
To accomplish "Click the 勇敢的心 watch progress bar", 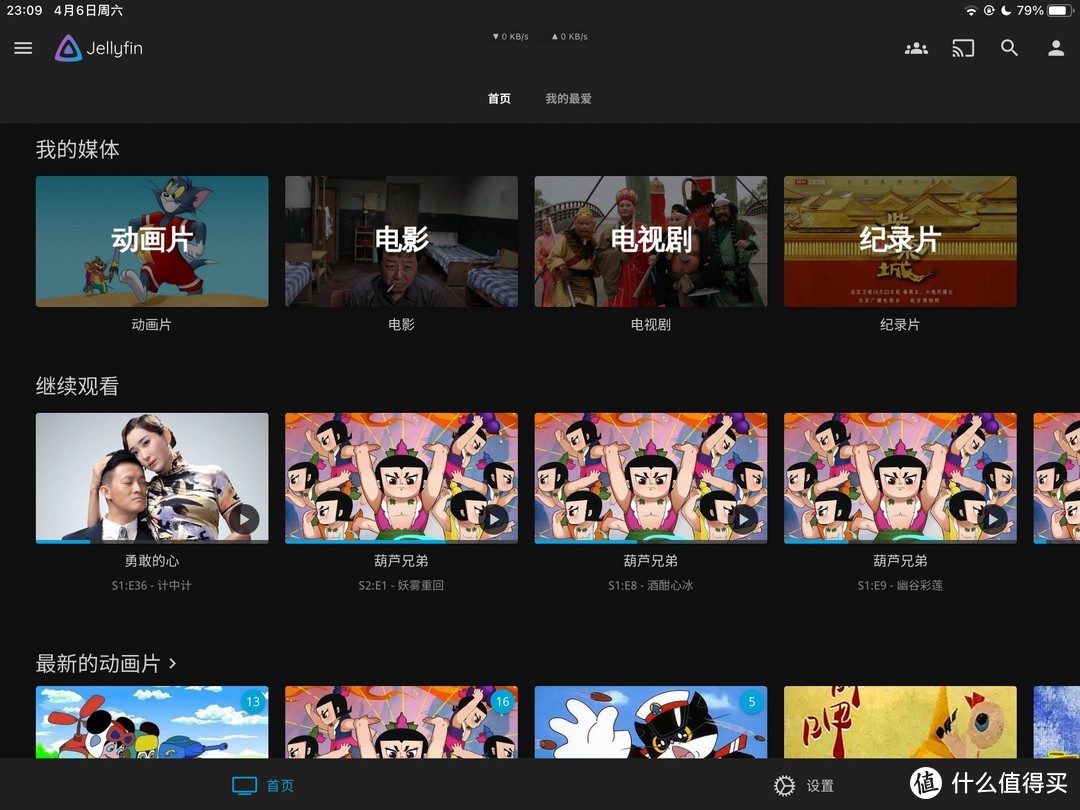I will pos(152,541).
